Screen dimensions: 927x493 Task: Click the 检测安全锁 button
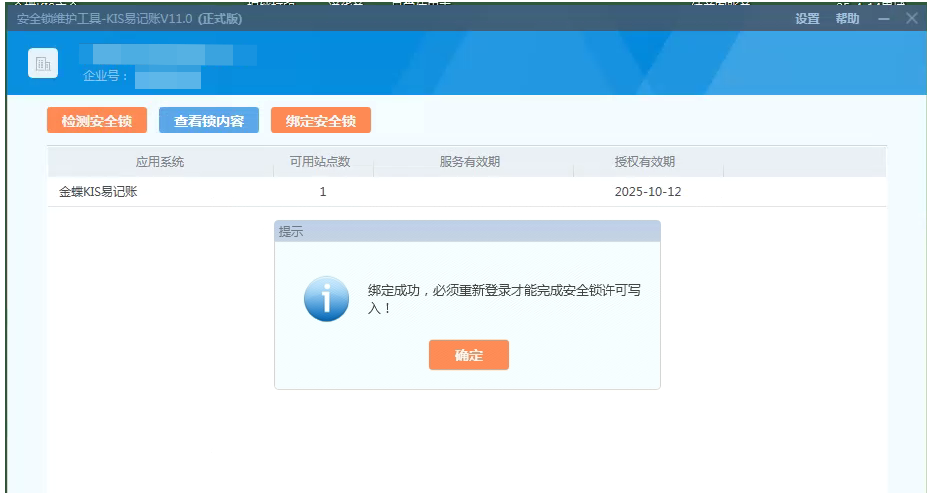[x=97, y=121]
